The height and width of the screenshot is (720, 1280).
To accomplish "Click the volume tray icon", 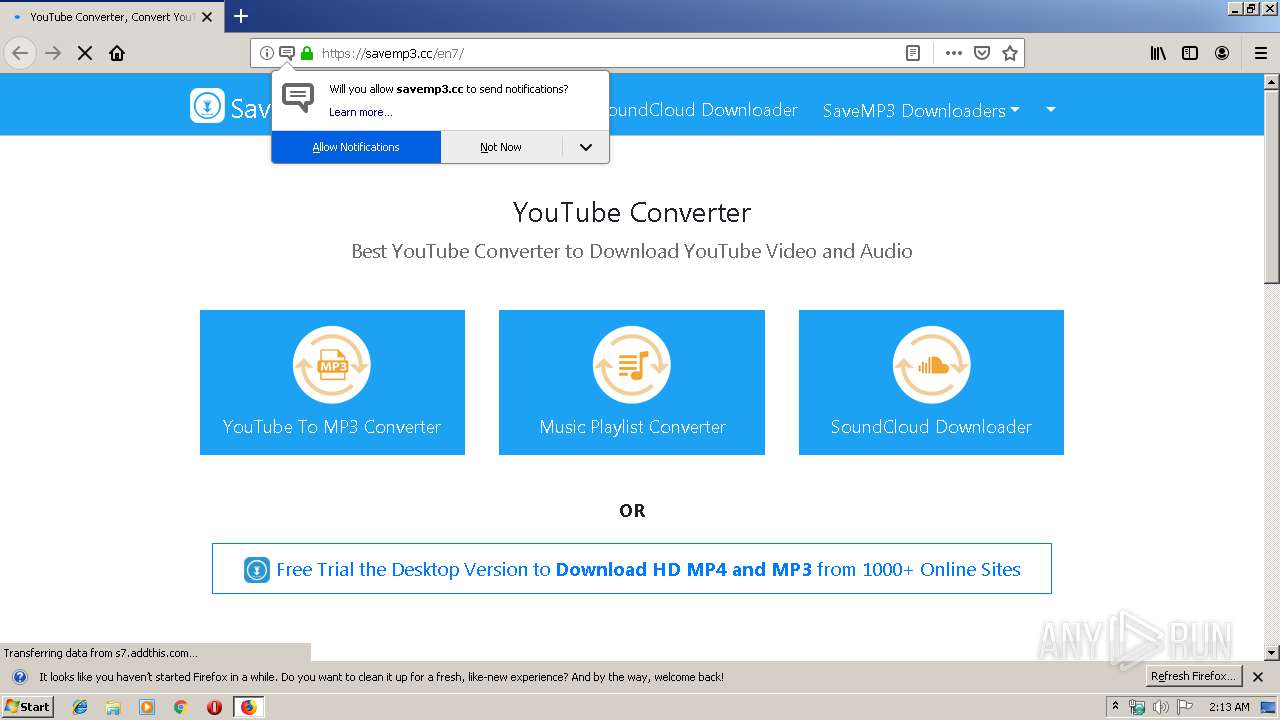I will [1161, 707].
